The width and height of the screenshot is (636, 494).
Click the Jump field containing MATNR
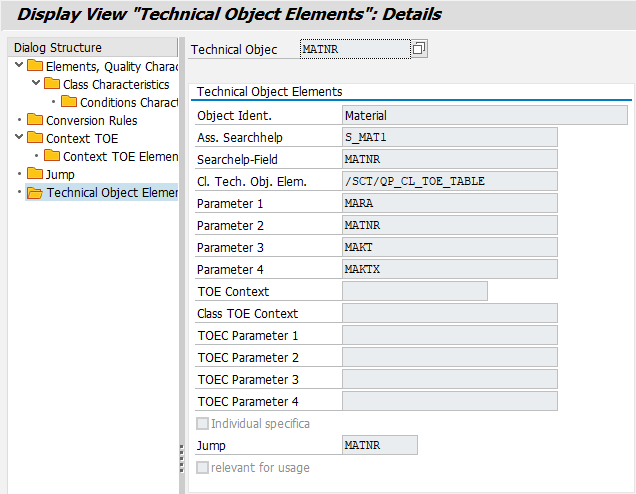coord(379,445)
